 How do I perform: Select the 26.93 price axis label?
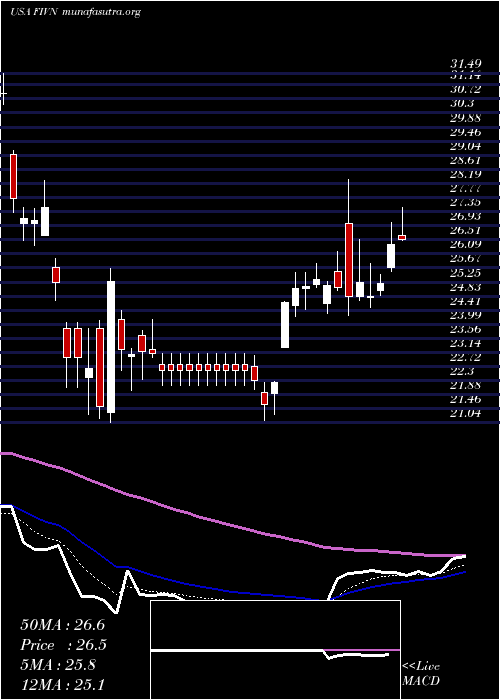466,217
